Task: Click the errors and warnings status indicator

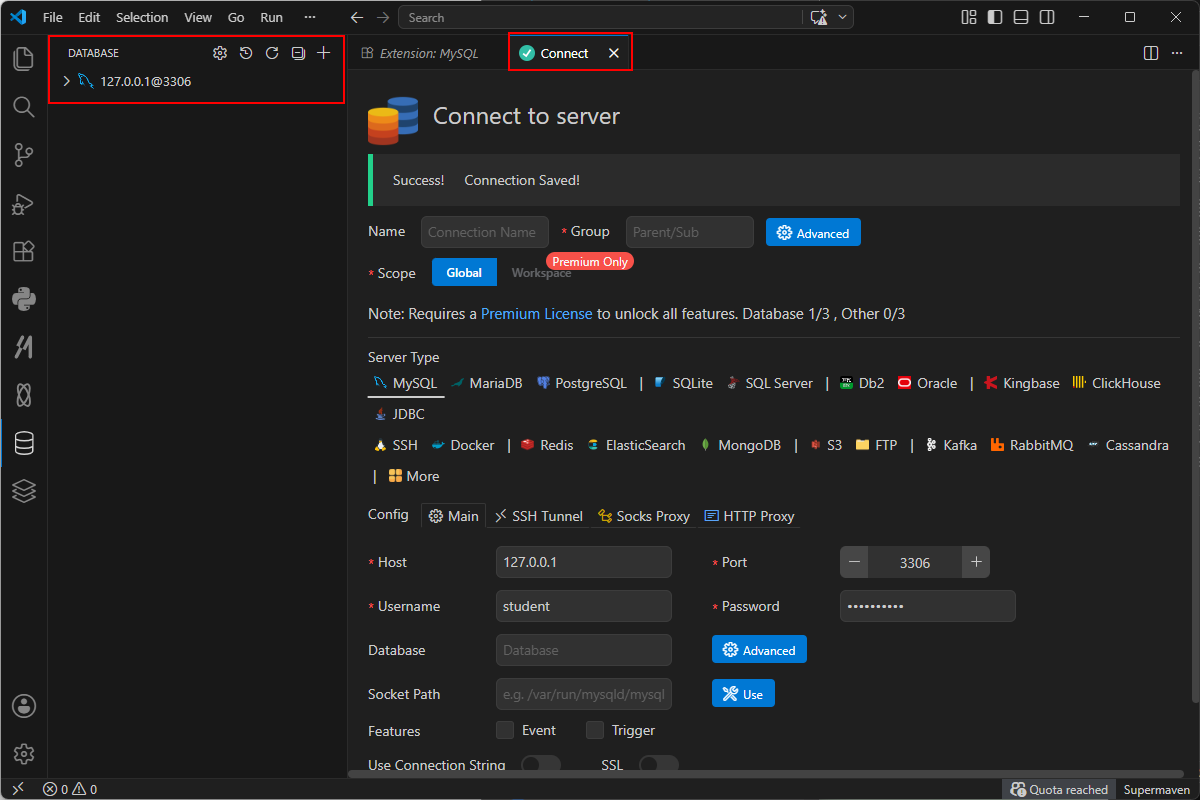Action: coord(70,789)
